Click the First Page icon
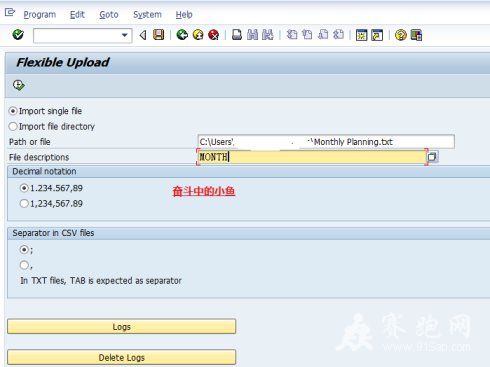Screen dimensions: 490x367 [x=292, y=35]
